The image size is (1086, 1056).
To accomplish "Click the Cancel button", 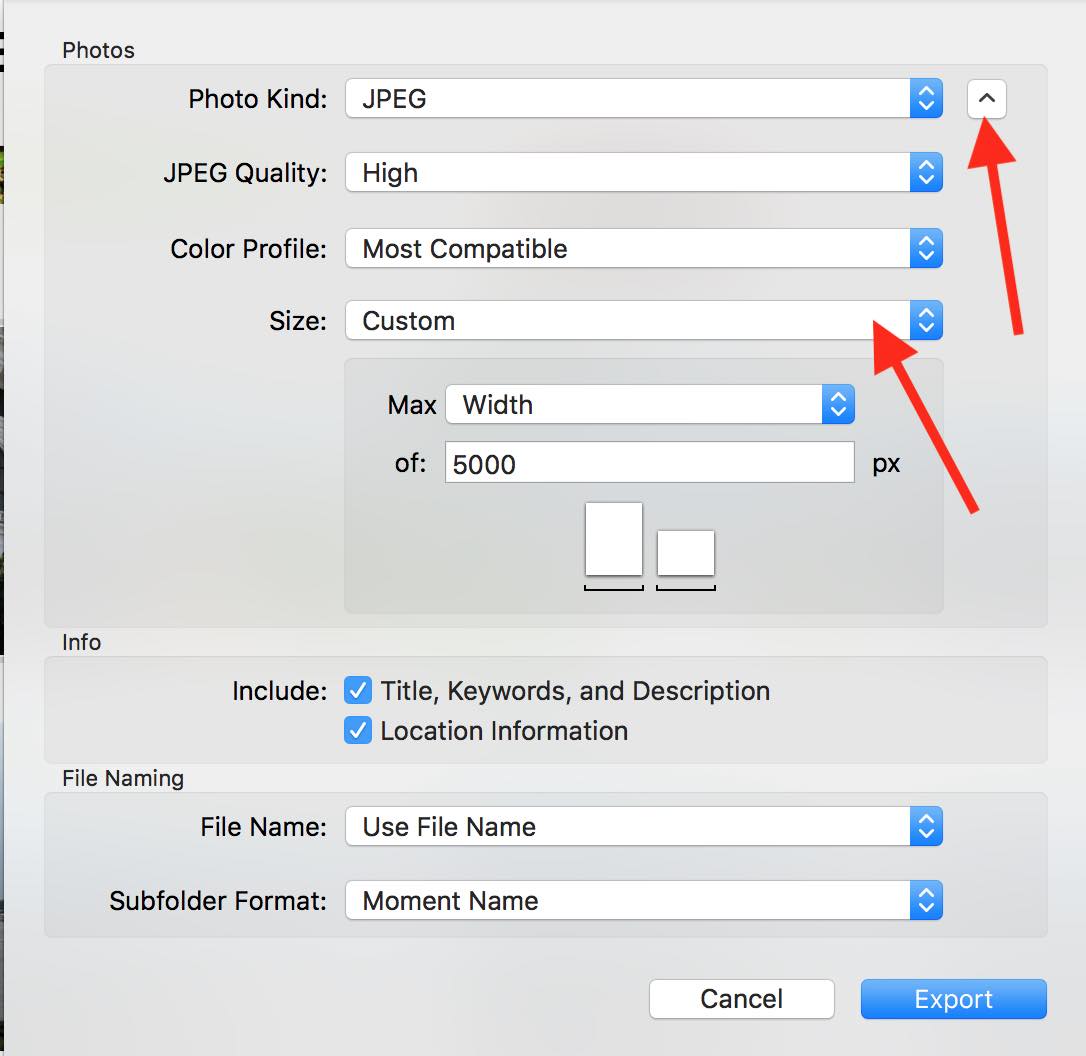I will click(741, 999).
